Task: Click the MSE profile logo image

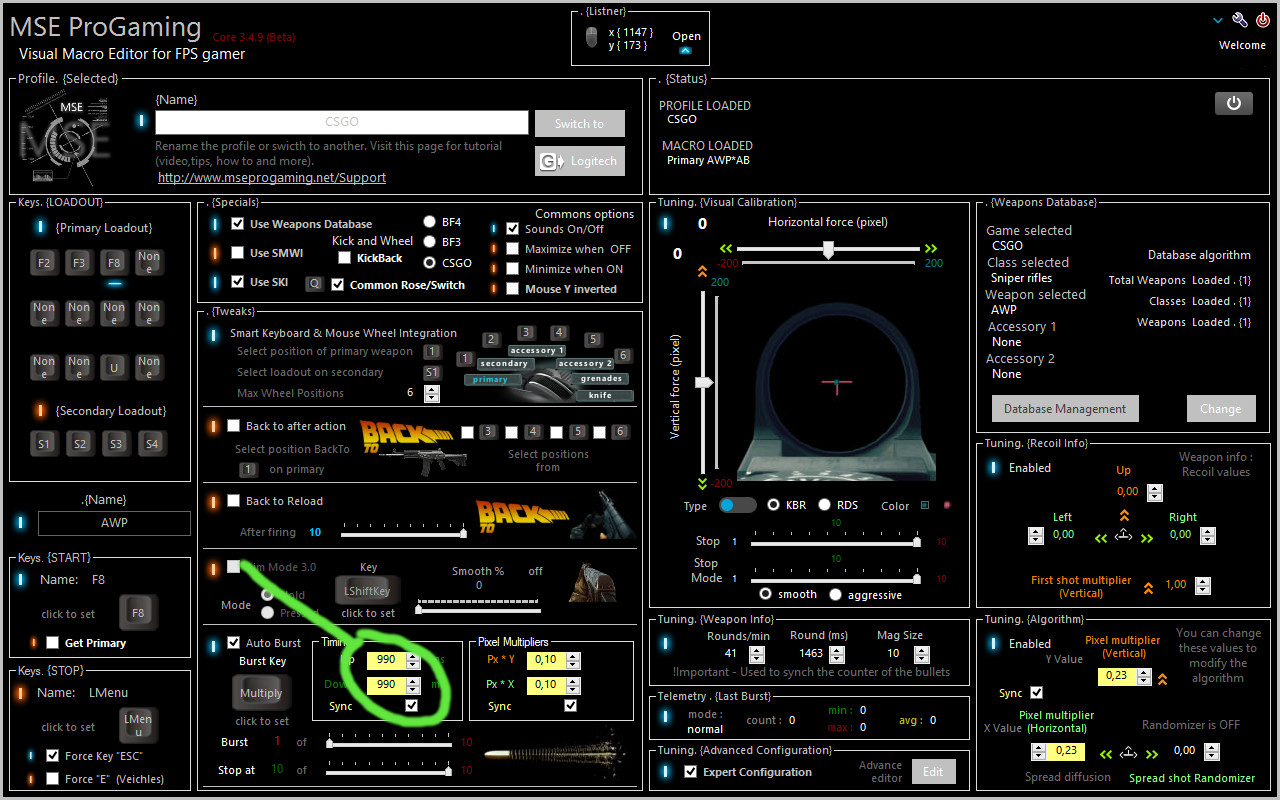Action: tap(65, 140)
